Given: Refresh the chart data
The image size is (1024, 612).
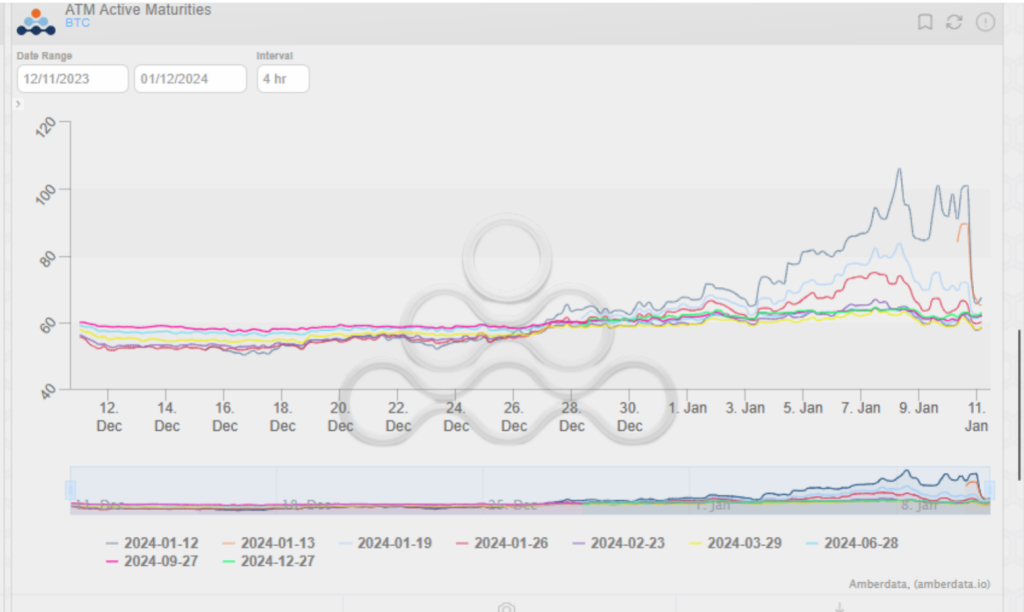Looking at the screenshot, I should 954,22.
